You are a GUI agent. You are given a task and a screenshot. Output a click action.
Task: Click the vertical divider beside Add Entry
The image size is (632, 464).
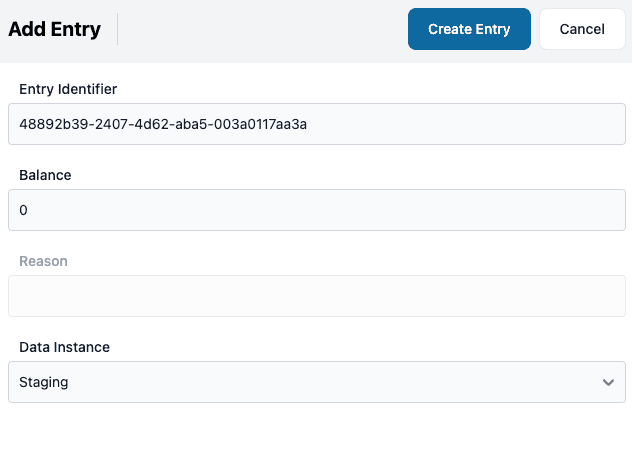pos(118,29)
